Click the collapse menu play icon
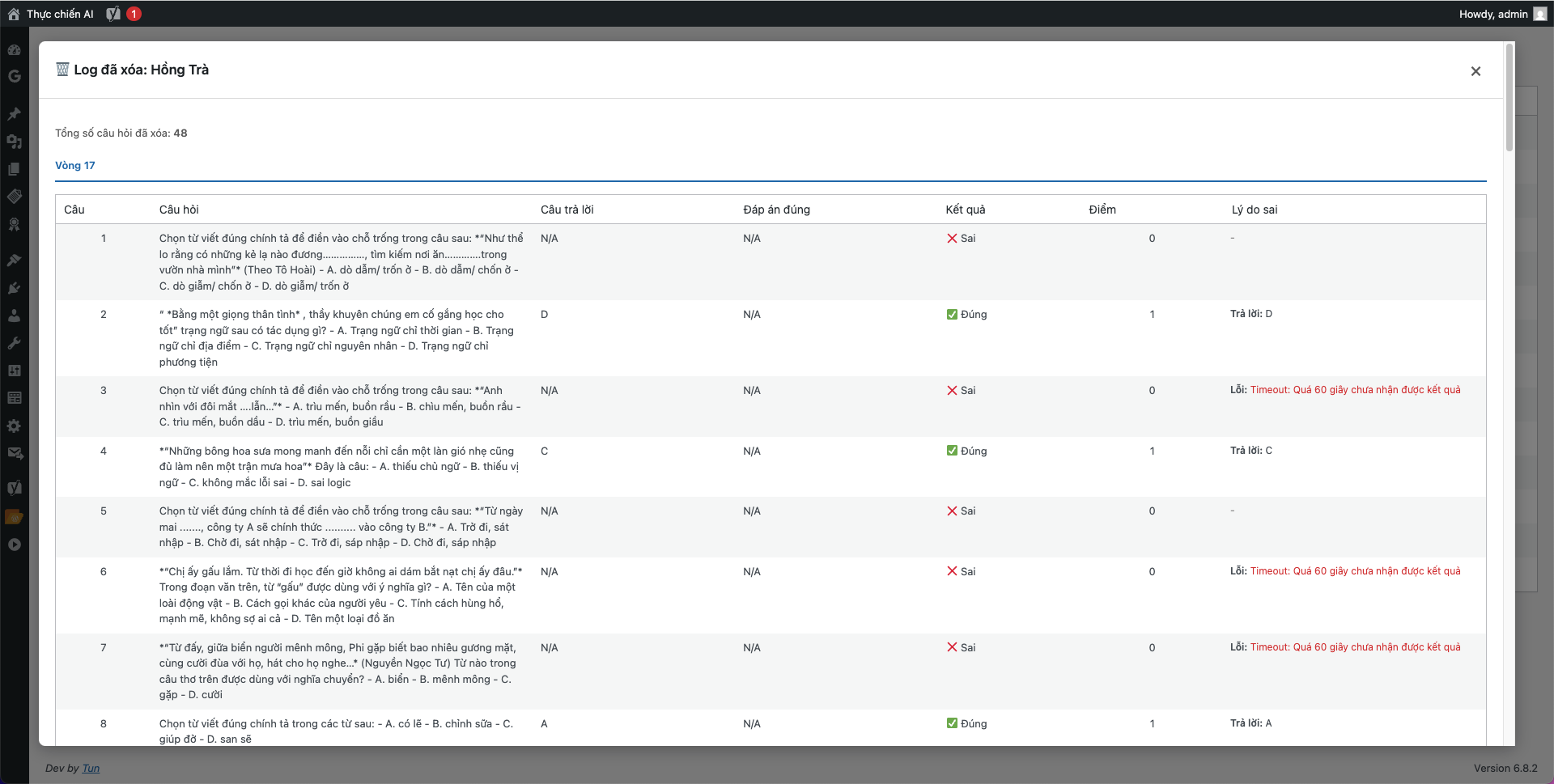This screenshot has height=784, width=1554. [x=14, y=545]
